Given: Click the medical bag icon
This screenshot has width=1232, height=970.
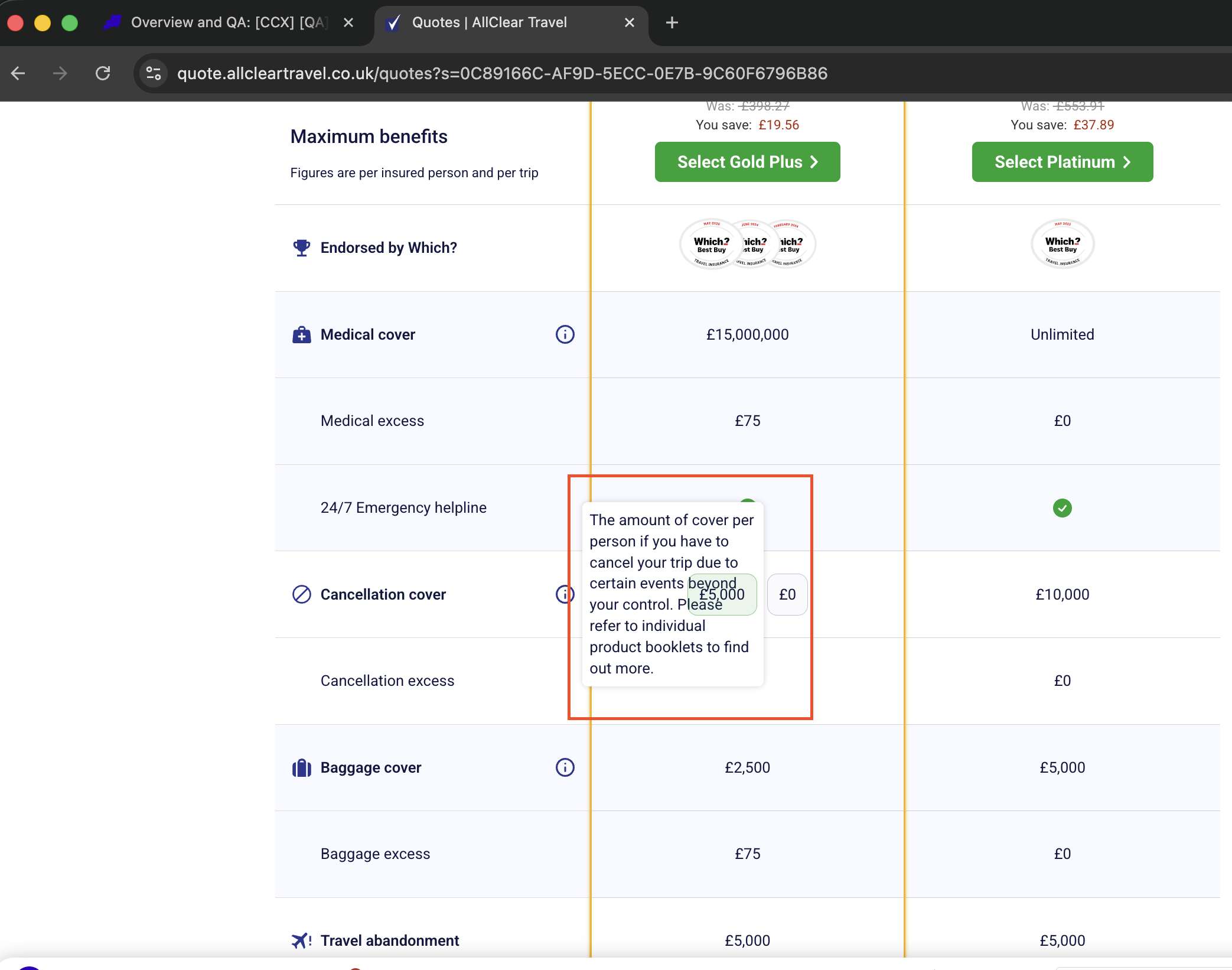Looking at the screenshot, I should click(x=301, y=335).
